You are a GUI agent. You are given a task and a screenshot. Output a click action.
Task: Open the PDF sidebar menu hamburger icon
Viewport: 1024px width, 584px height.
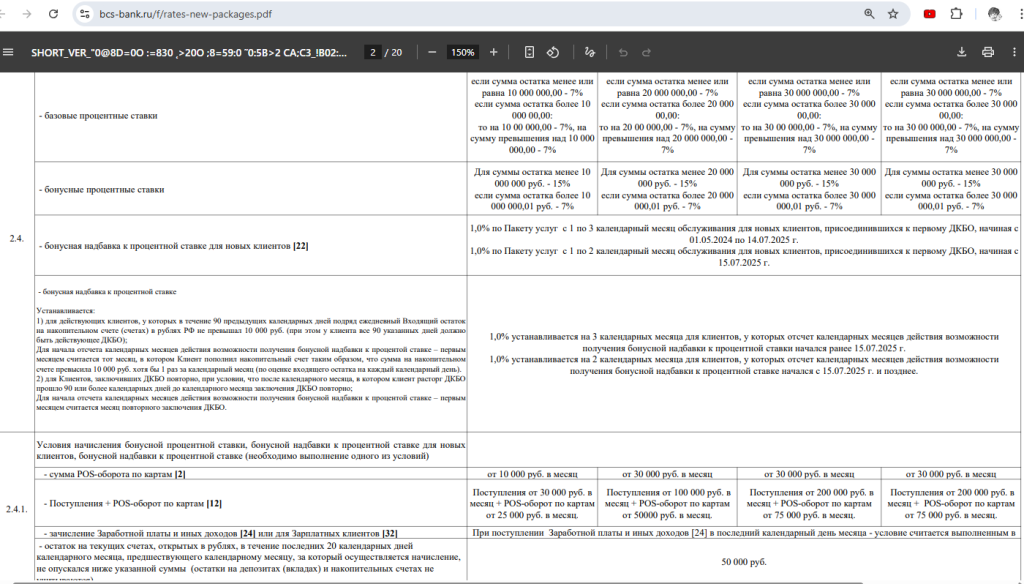(x=8, y=52)
